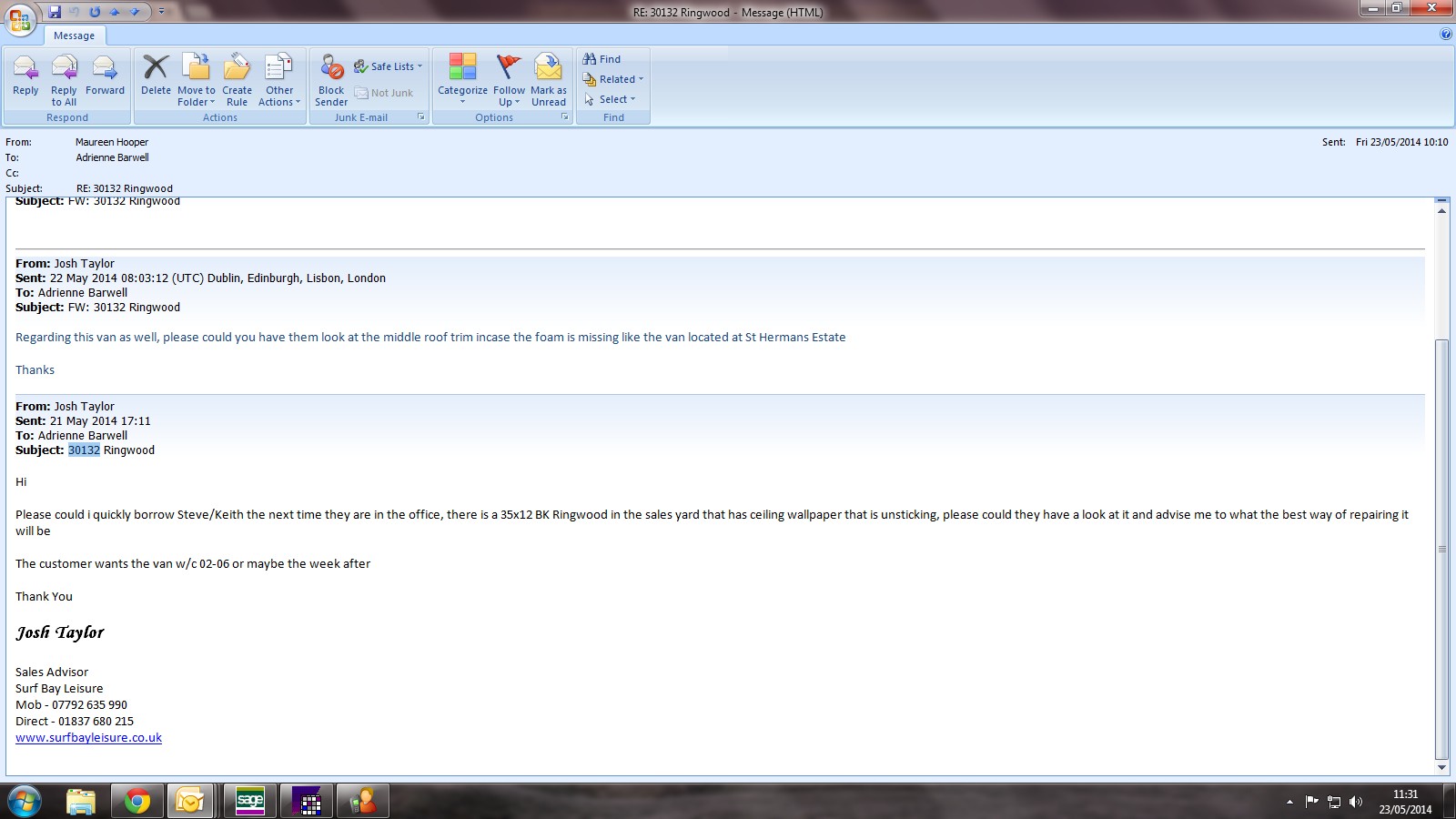
Task: Mark the message as Unread
Action: point(549,80)
